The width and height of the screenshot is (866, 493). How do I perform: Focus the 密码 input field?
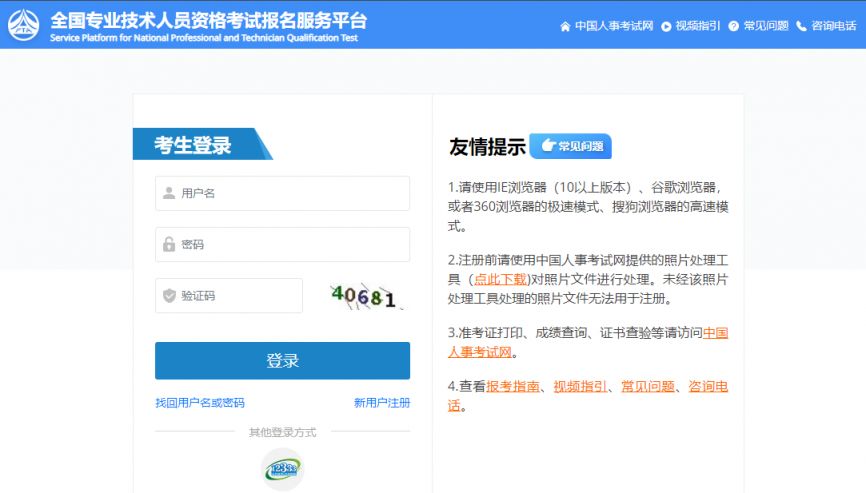pos(282,244)
